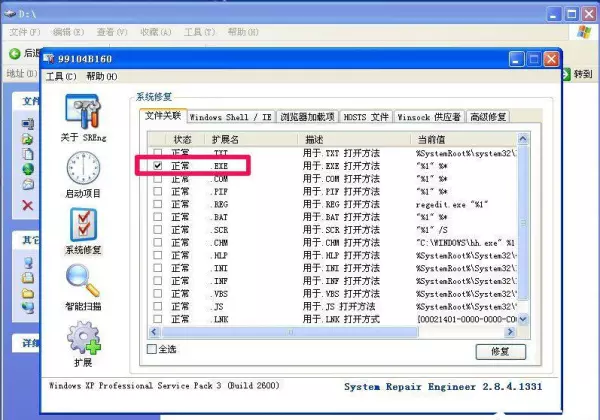Sort by the 状态 column header
The height and width of the screenshot is (420, 600).
184,139
